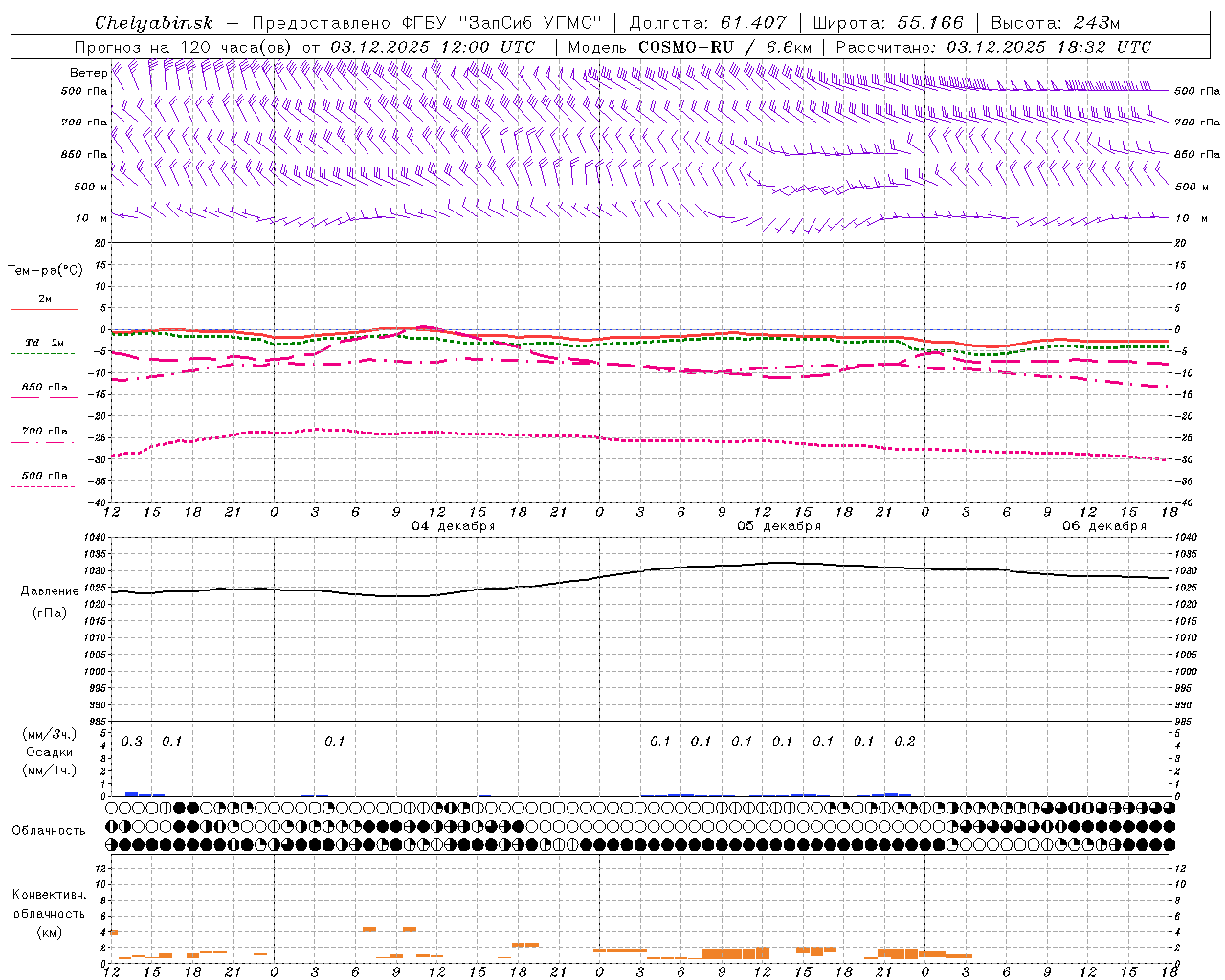
Task: Click the 'Широта: 55.166' latitude value
Action: (x=888, y=23)
